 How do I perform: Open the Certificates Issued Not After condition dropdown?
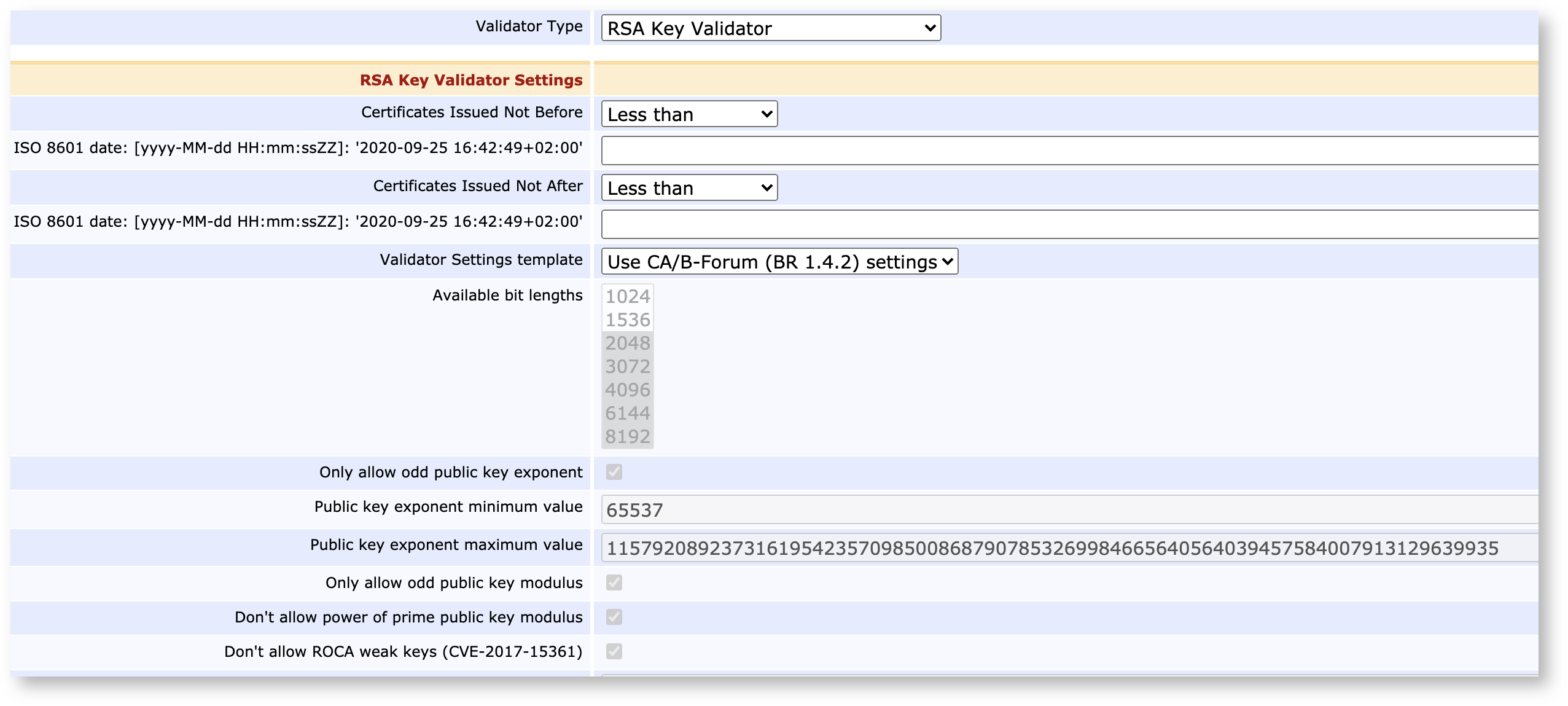point(688,188)
